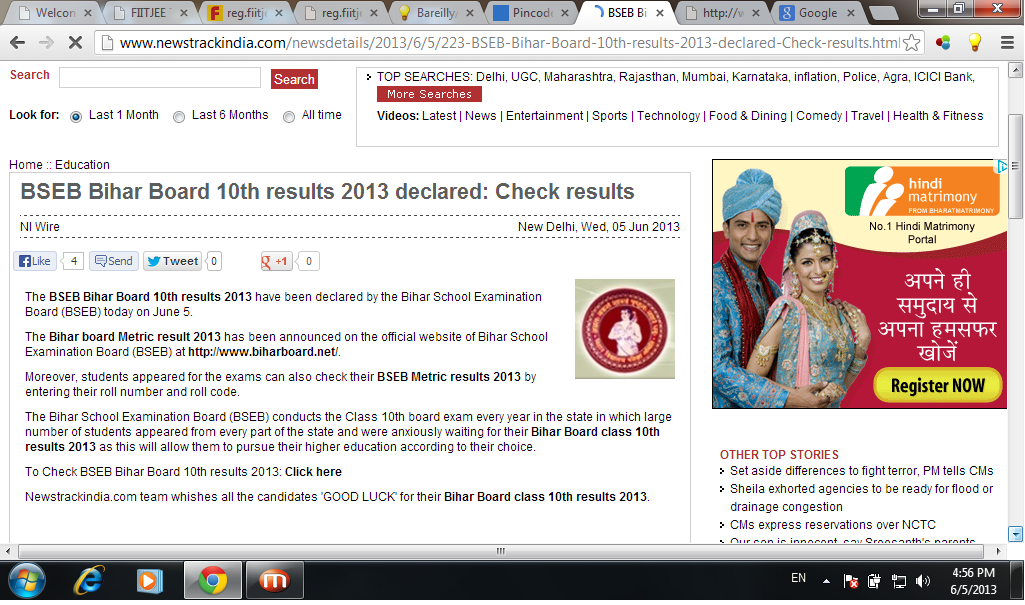Stop page loading with X button
Image resolution: width=1025 pixels, height=605 pixels.
coord(75,43)
